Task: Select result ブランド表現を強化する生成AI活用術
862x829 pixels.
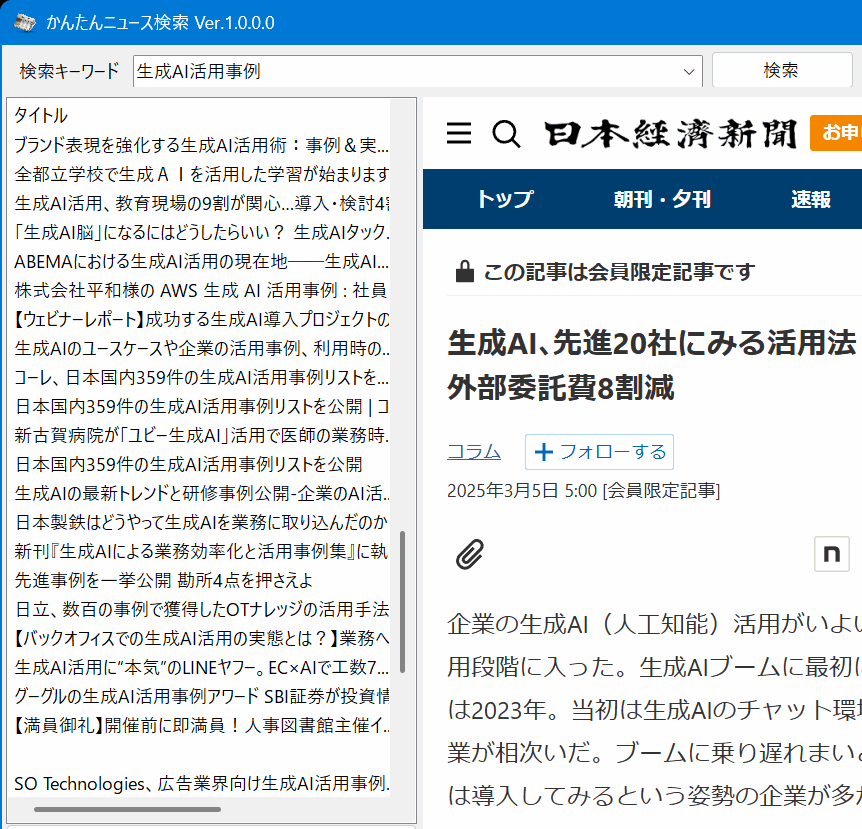Action: point(201,145)
